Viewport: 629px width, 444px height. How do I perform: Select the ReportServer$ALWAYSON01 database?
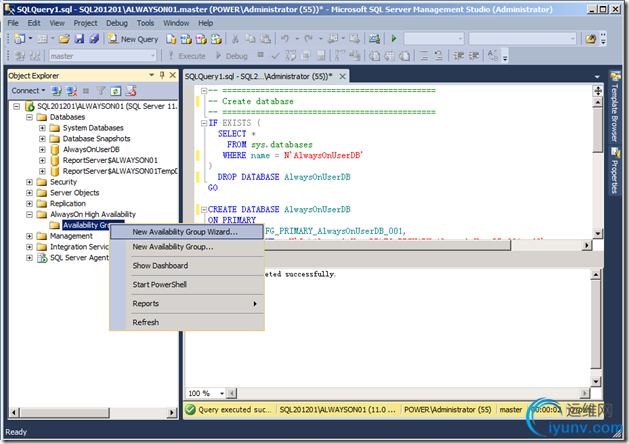click(x=110, y=160)
